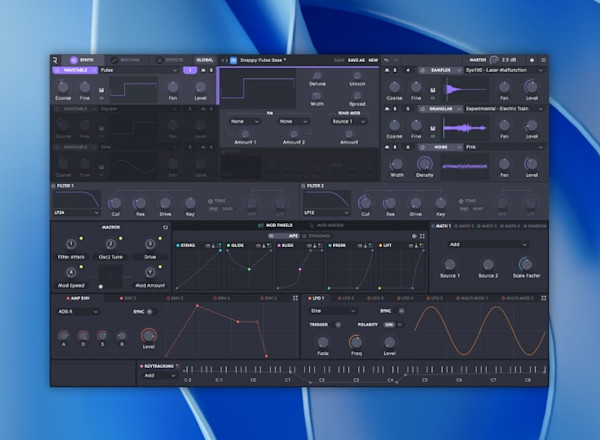Switch to the Effects tab
600x440 pixels.
pyautogui.click(x=170, y=60)
